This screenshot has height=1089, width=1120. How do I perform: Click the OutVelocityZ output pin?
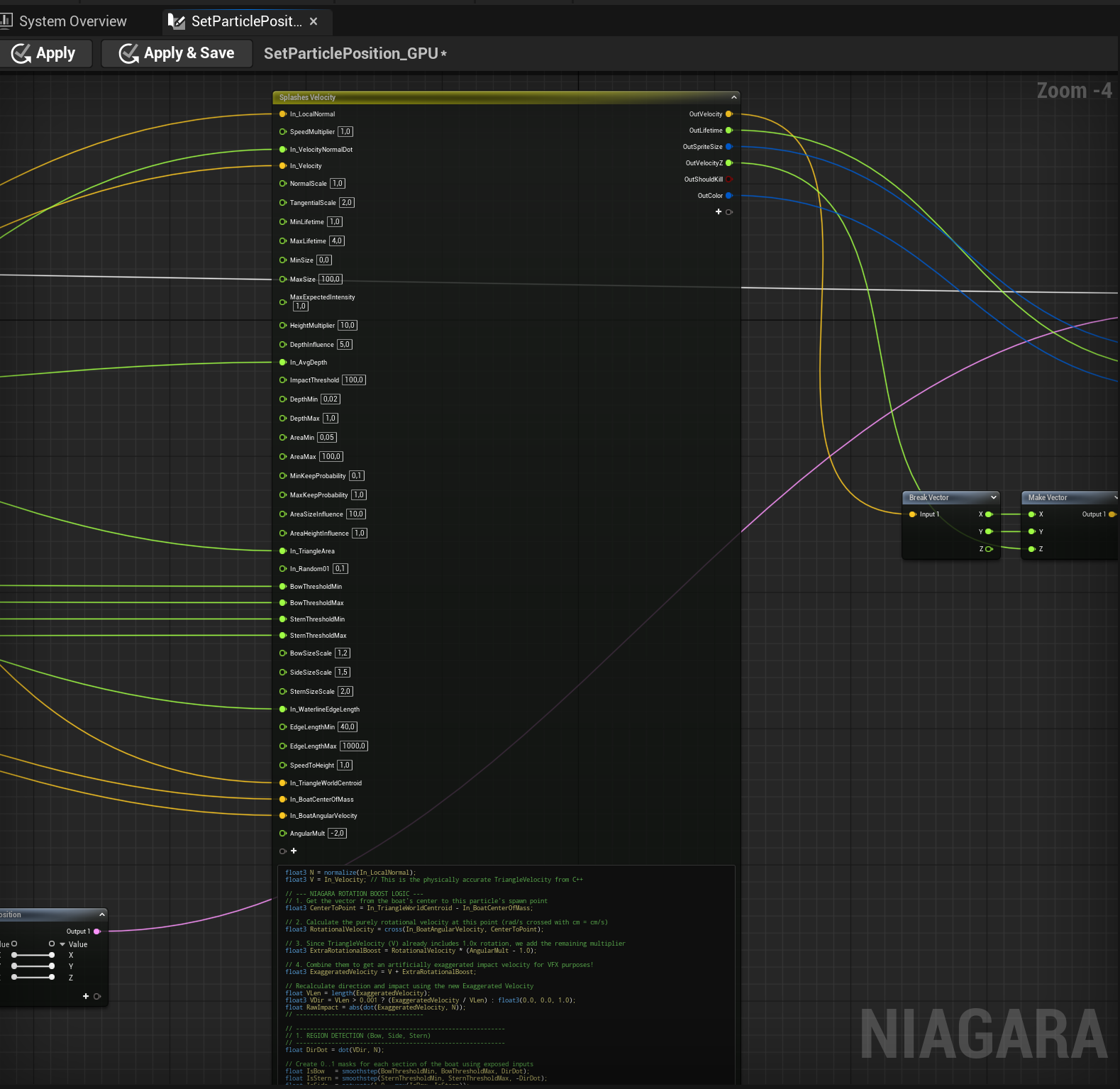(x=729, y=163)
